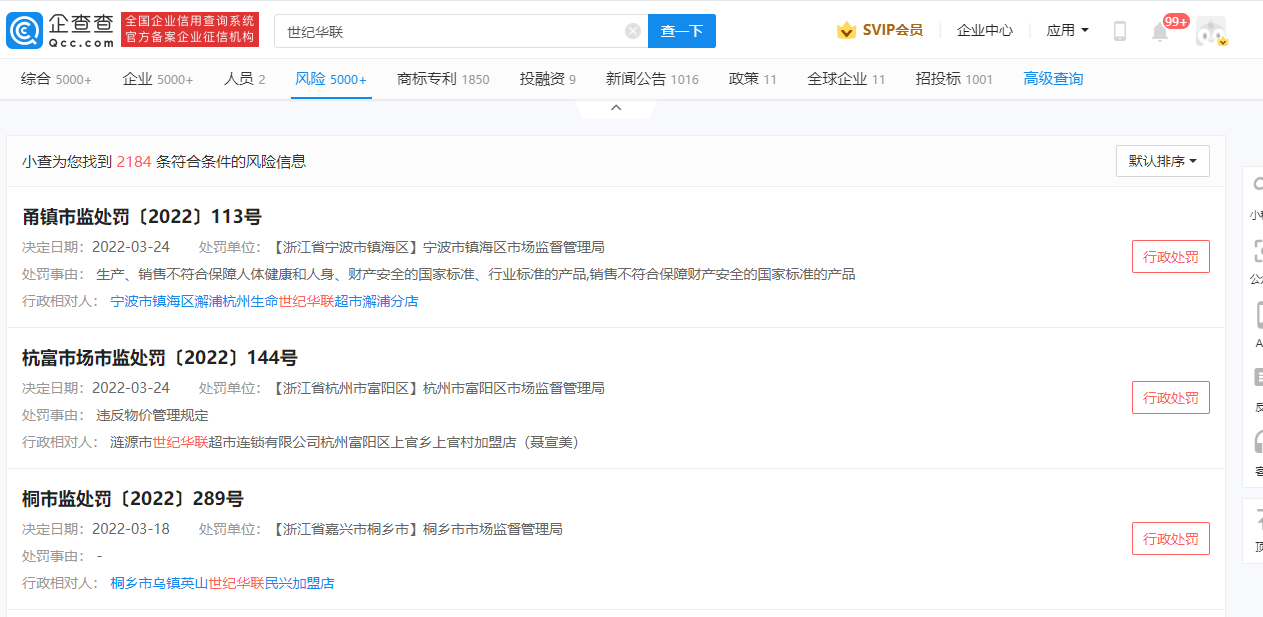Open company 桐乡市乌镇英山世纪华联民兴加盟店

click(x=222, y=583)
